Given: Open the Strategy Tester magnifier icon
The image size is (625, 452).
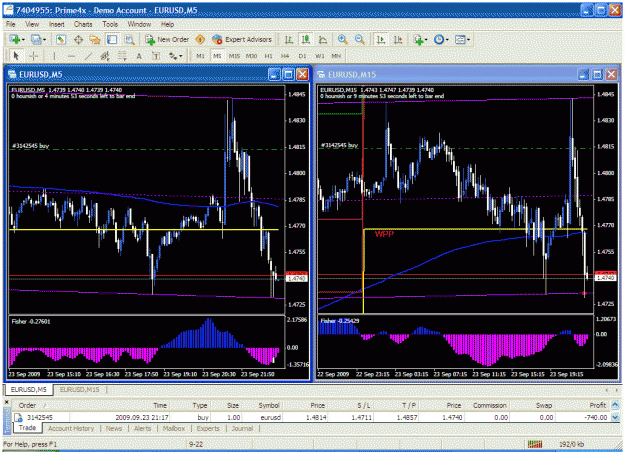Looking at the screenshot, I should pyautogui.click(x=130, y=39).
